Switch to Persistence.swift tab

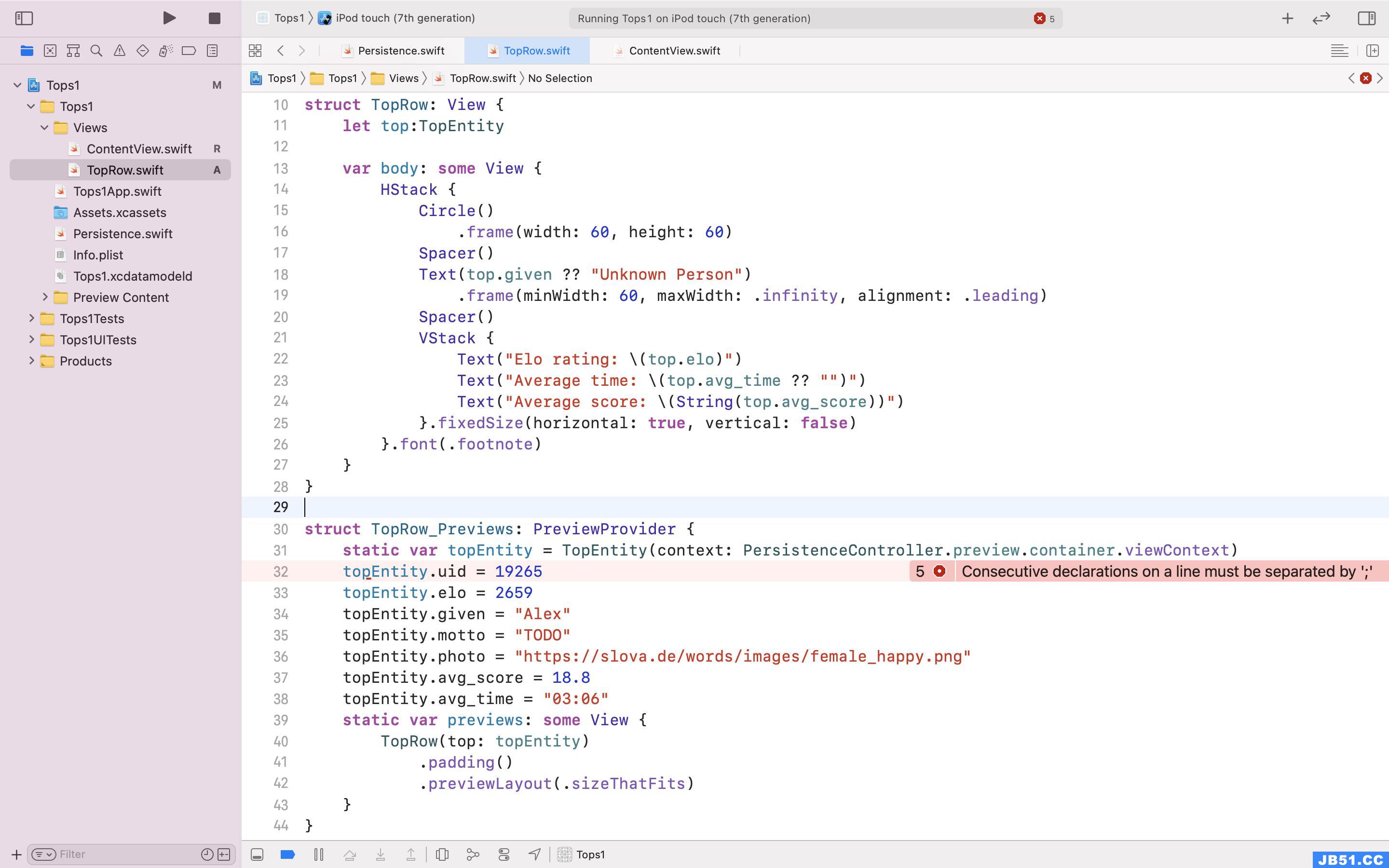tap(393, 51)
